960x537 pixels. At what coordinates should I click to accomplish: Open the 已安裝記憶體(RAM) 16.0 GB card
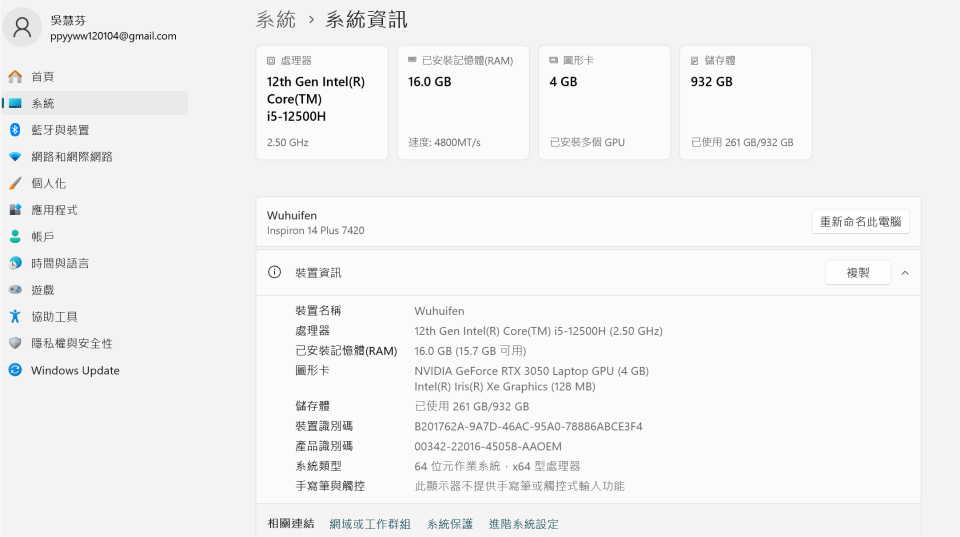pos(463,102)
